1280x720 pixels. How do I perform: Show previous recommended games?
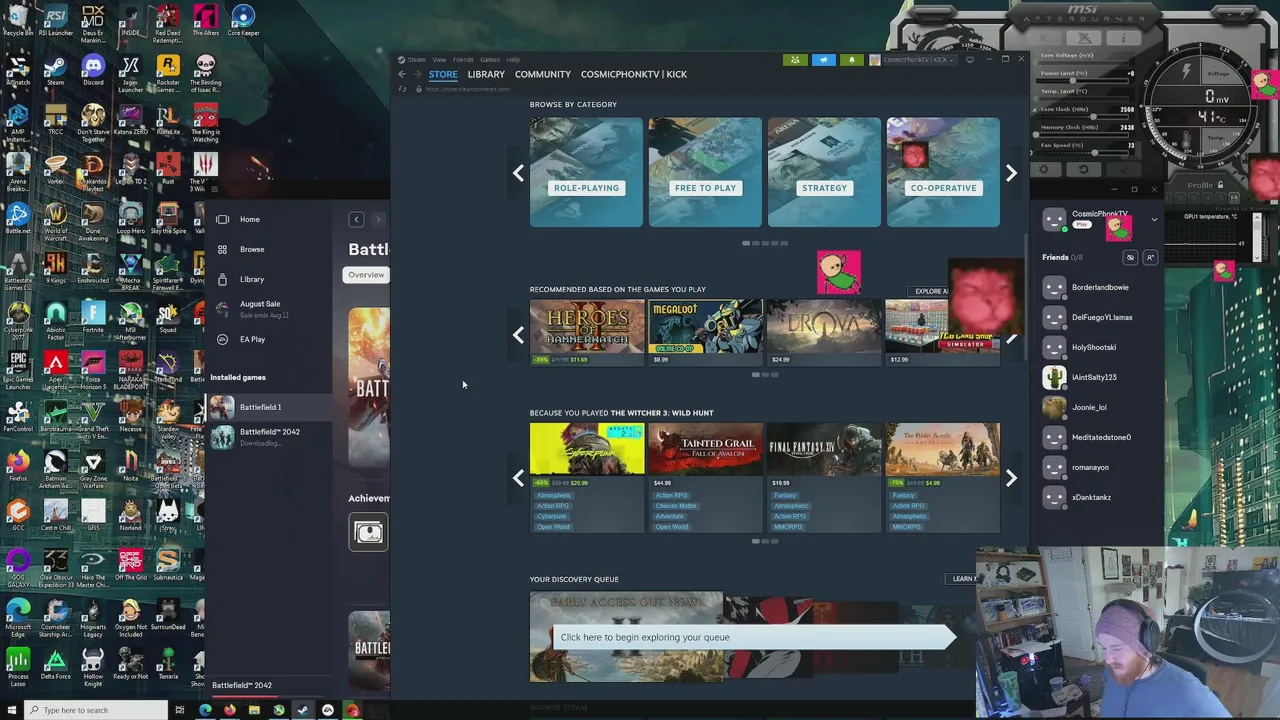point(518,335)
